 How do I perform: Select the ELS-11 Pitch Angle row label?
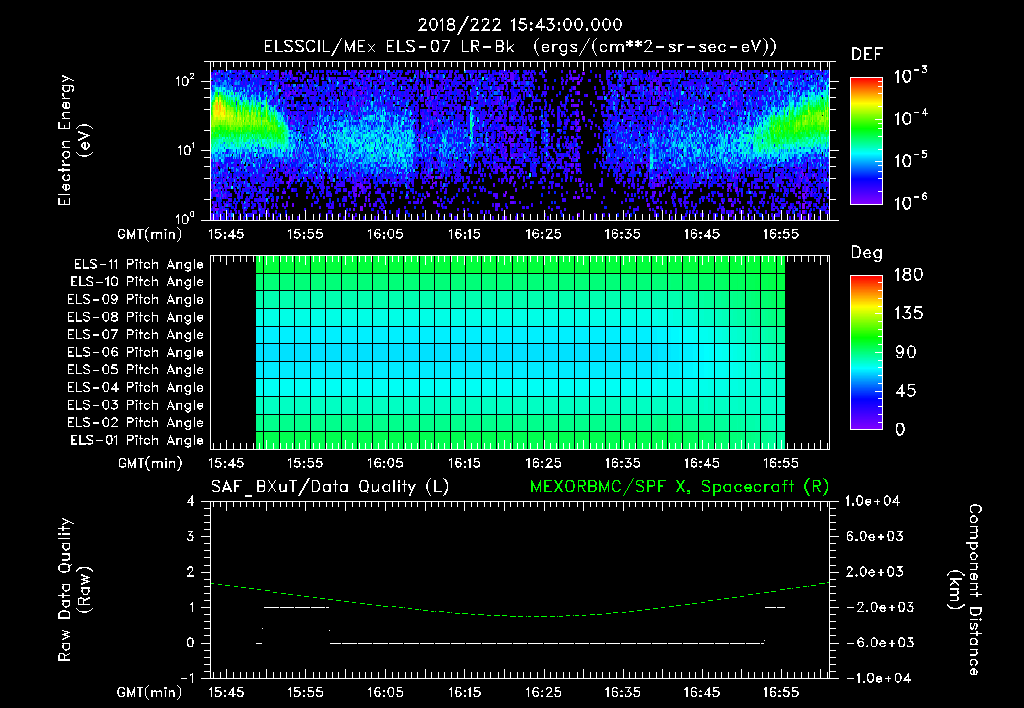click(x=138, y=265)
